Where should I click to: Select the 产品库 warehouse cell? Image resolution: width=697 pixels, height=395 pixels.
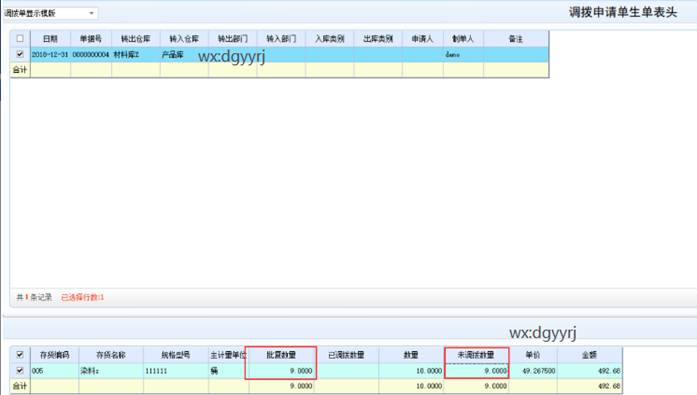click(x=184, y=55)
